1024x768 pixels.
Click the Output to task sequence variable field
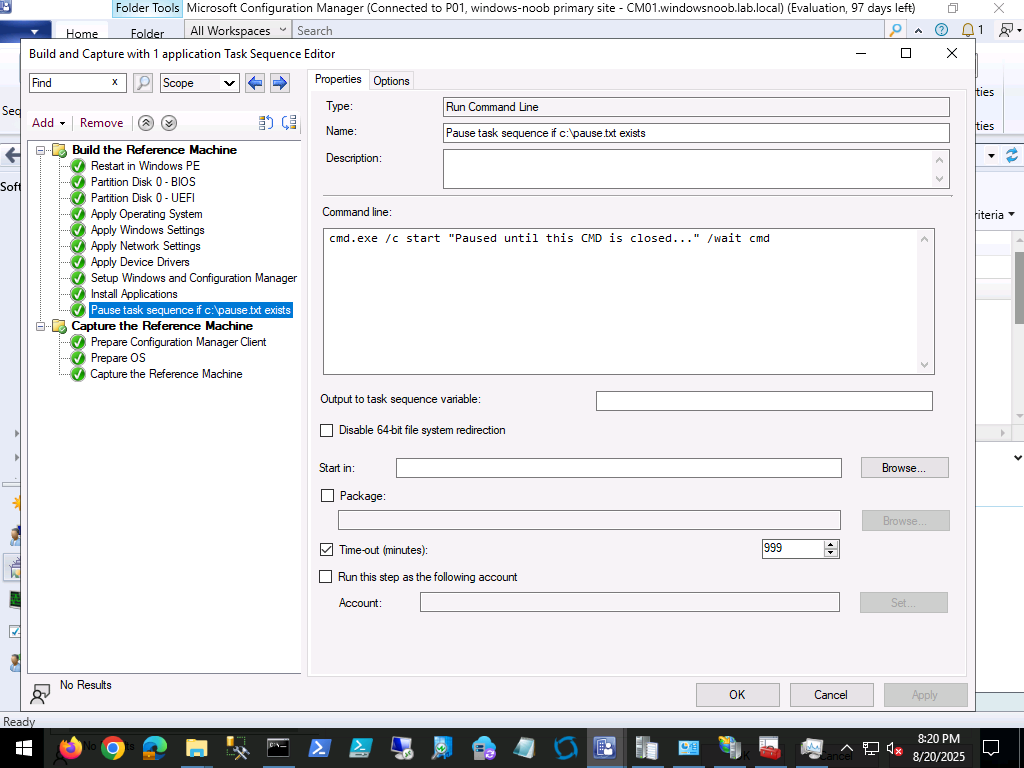tap(764, 401)
